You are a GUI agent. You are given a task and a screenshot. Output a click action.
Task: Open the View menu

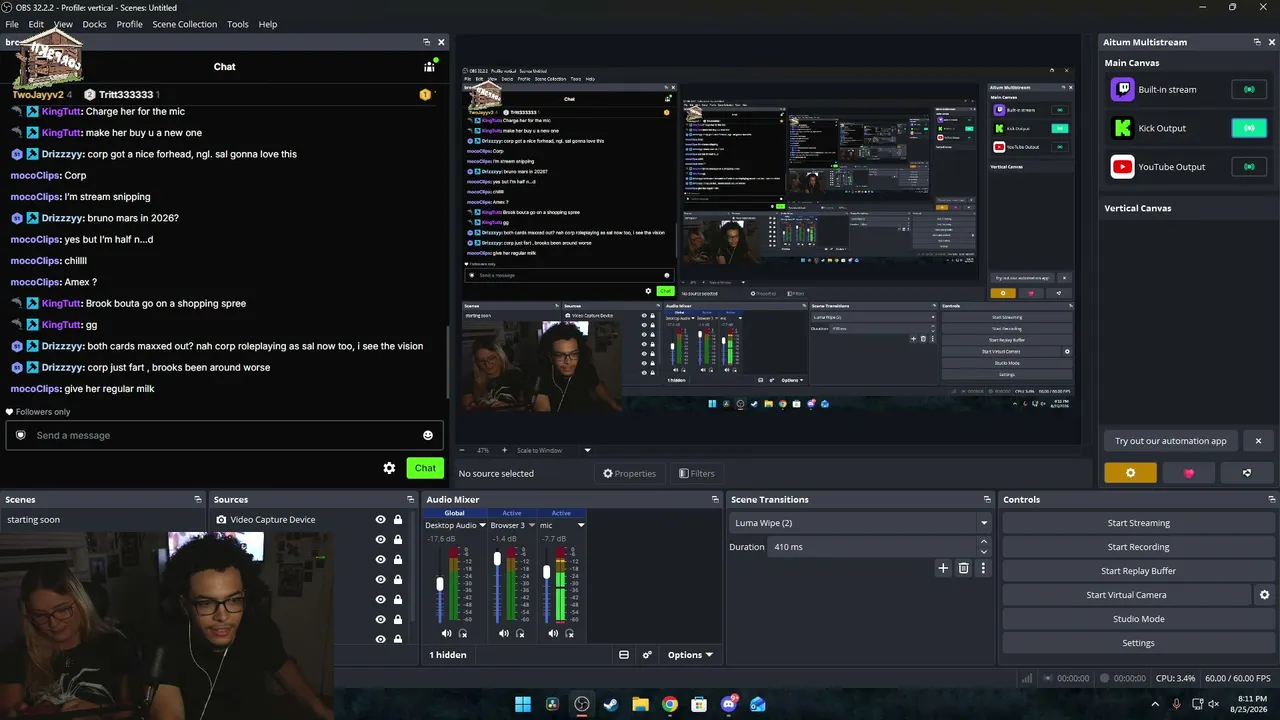coord(63,24)
